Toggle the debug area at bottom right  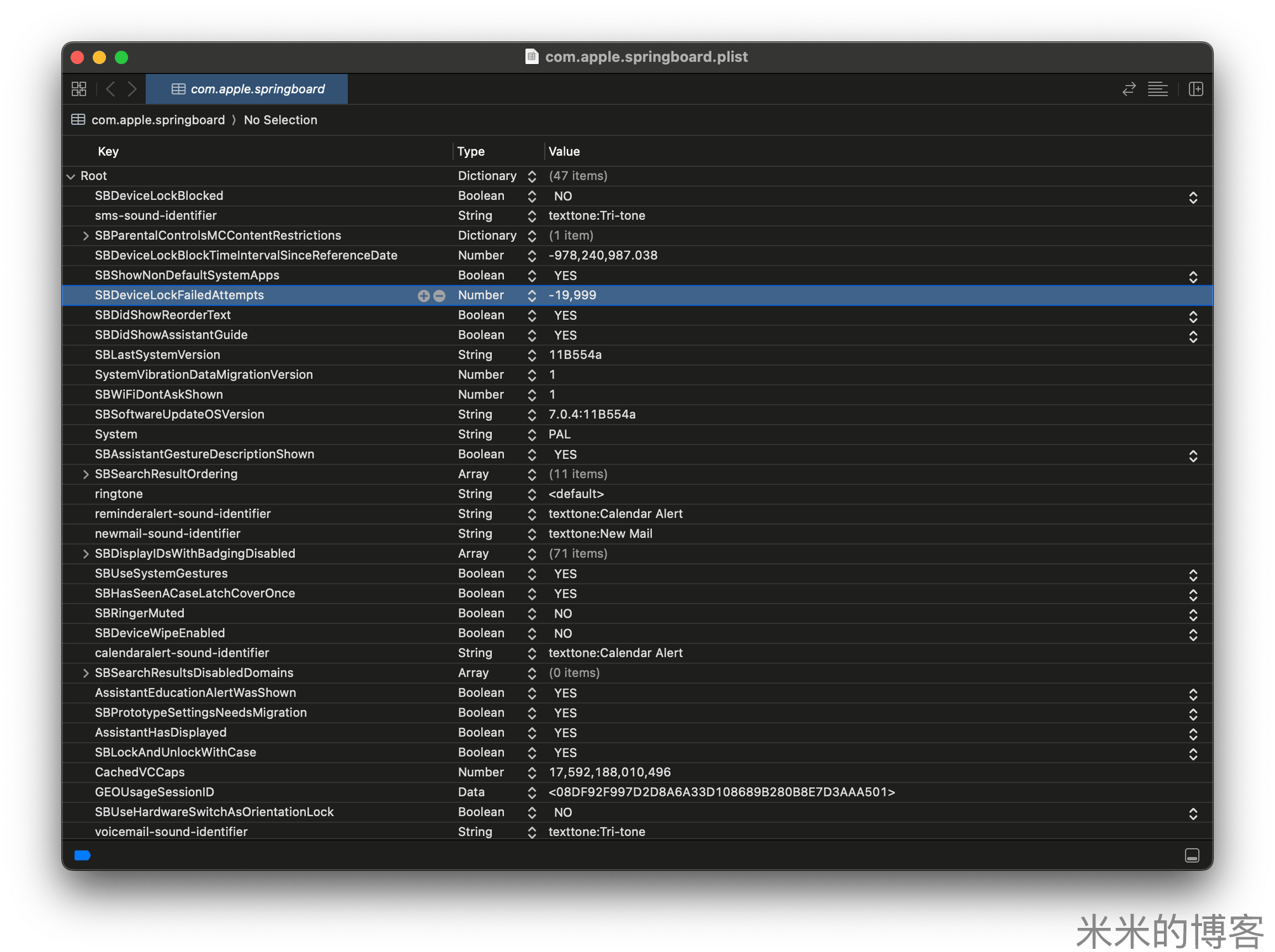[1192, 856]
